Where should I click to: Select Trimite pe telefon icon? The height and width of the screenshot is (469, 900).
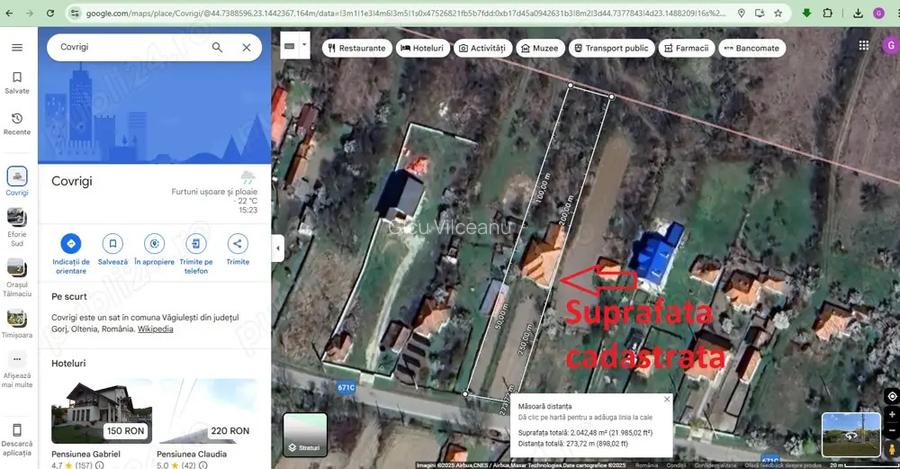(x=196, y=243)
